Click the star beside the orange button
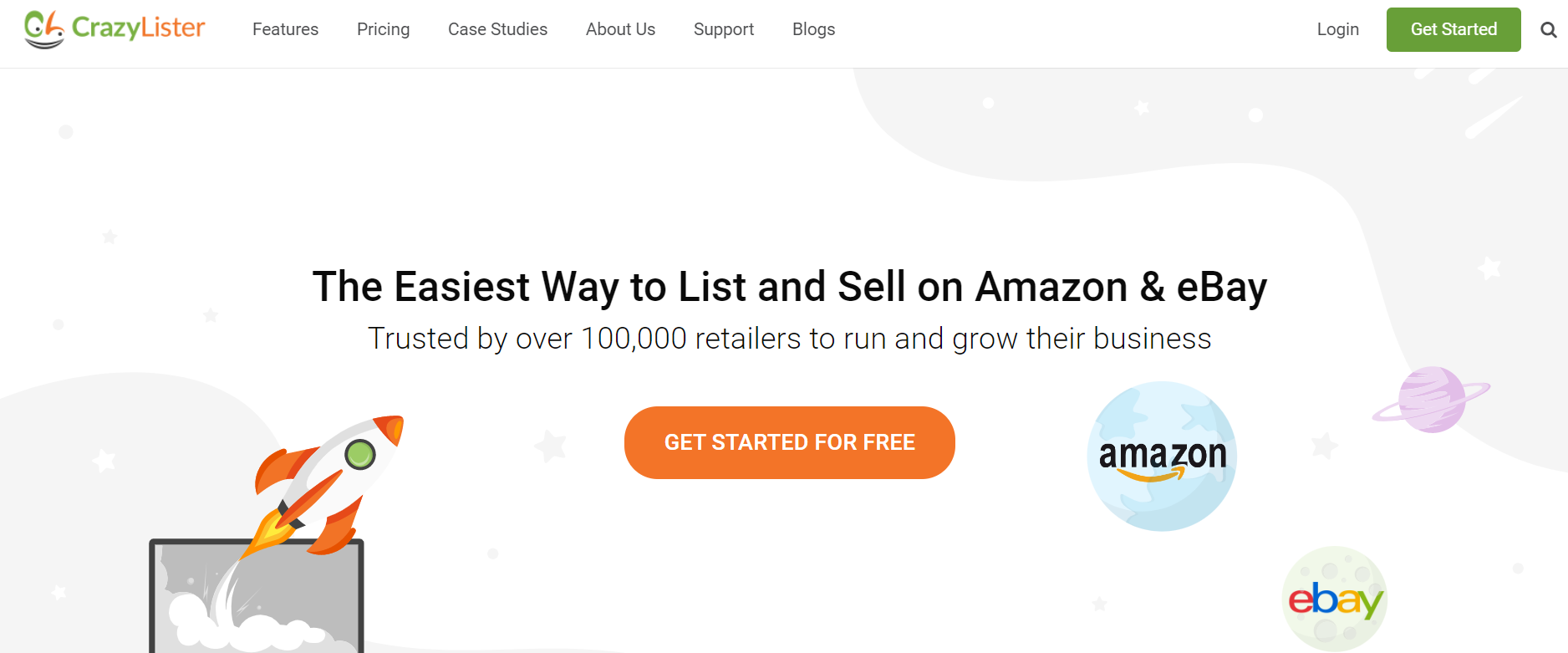Viewport: 1568px width, 653px height. (x=551, y=446)
